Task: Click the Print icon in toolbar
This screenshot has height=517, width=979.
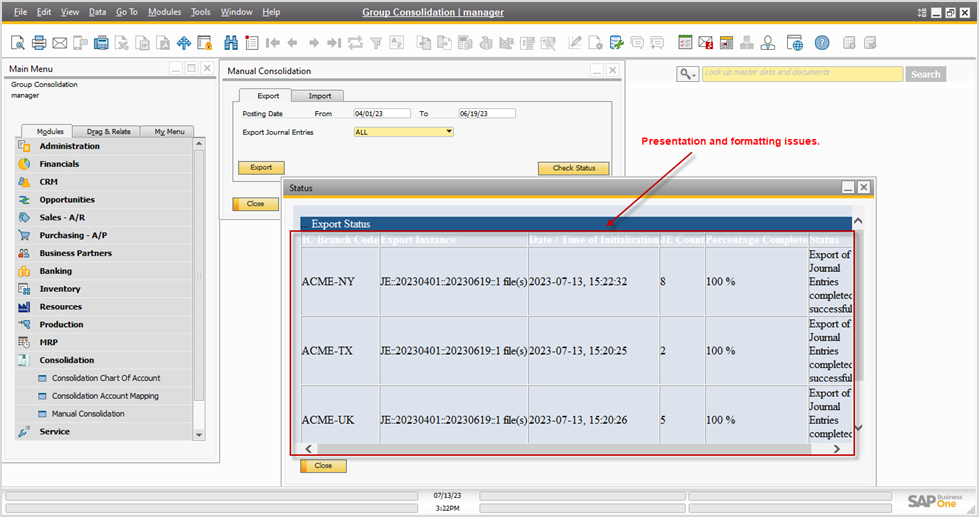Action: pyautogui.click(x=39, y=43)
